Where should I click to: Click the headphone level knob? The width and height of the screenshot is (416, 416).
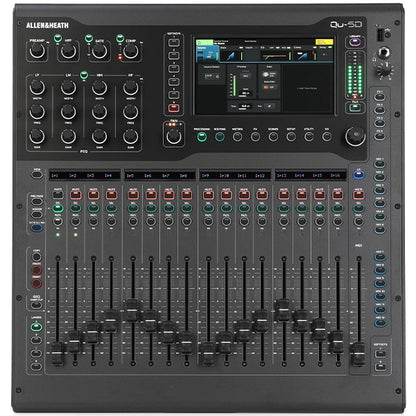pos(385,70)
